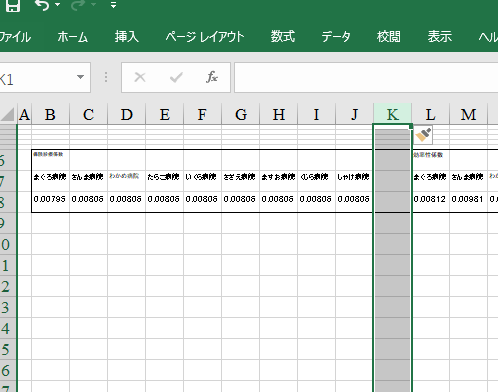Expand the Name Box dropdown arrow
The width and height of the screenshot is (498, 392).
tap(80, 77)
